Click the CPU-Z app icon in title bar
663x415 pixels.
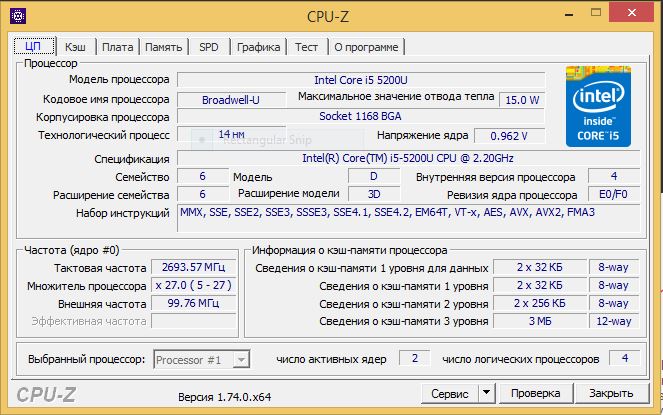click(x=18, y=16)
